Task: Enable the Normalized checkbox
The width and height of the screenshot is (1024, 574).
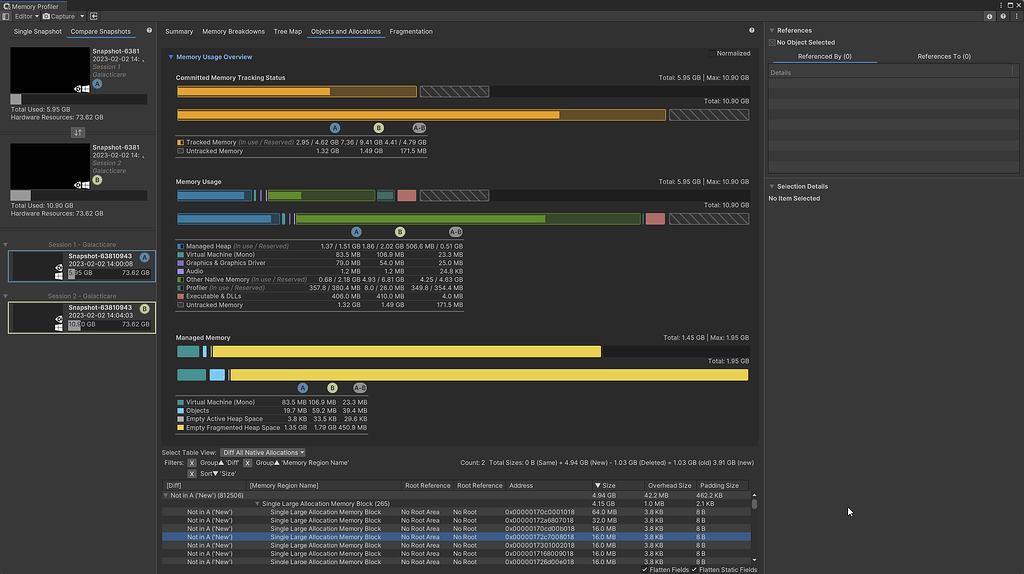Action: pos(712,53)
